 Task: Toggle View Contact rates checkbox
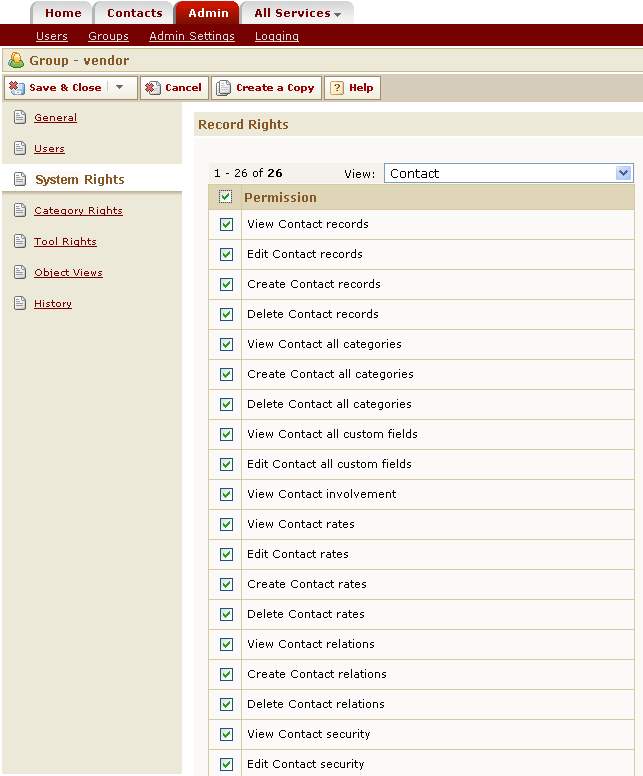[226, 524]
